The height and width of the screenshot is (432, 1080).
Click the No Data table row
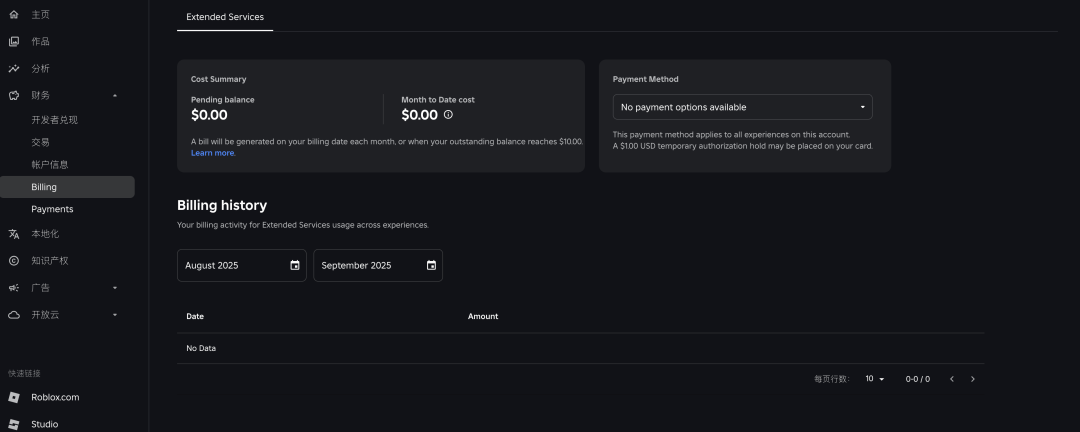pos(581,349)
